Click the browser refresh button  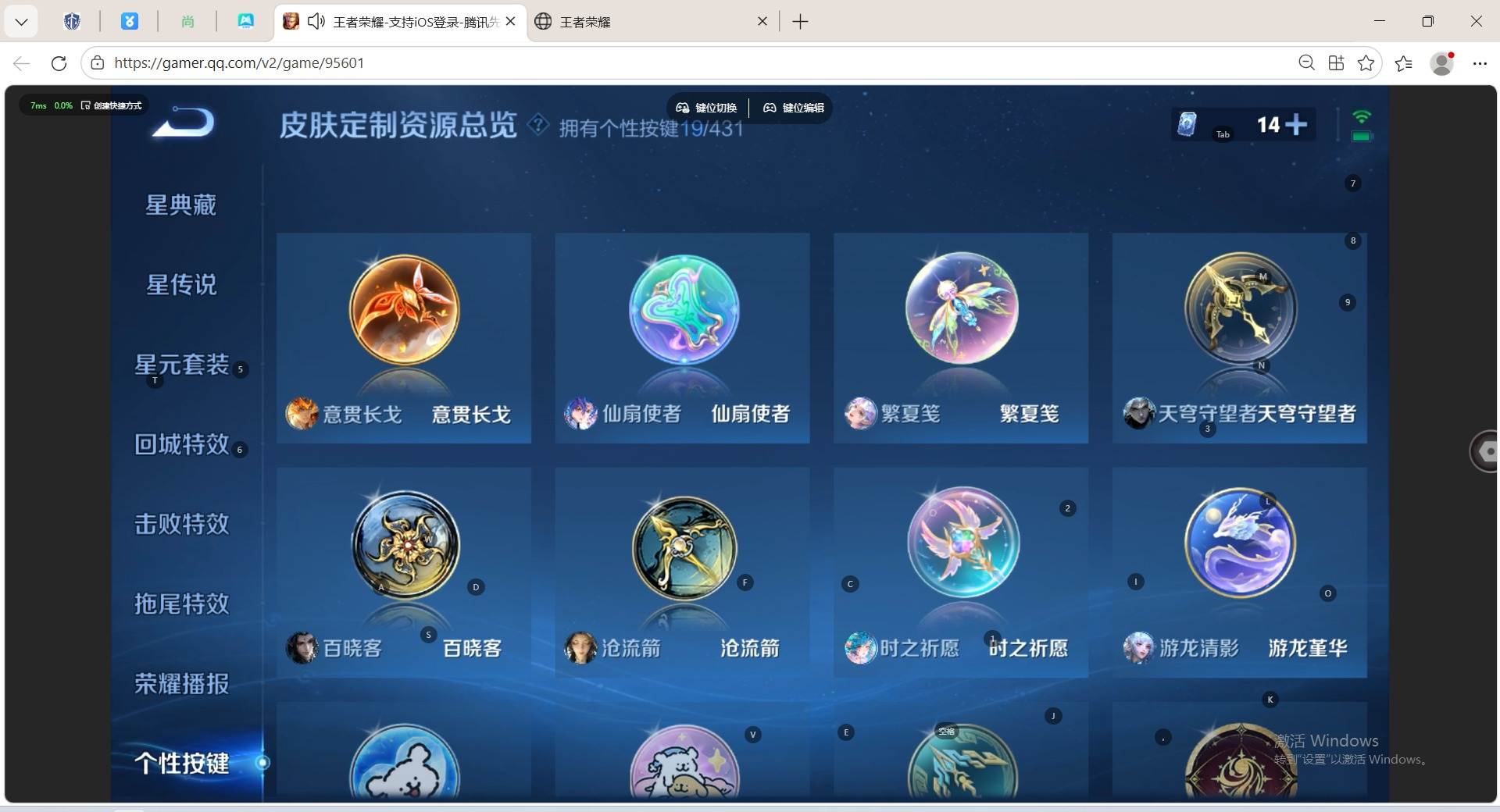coord(59,63)
